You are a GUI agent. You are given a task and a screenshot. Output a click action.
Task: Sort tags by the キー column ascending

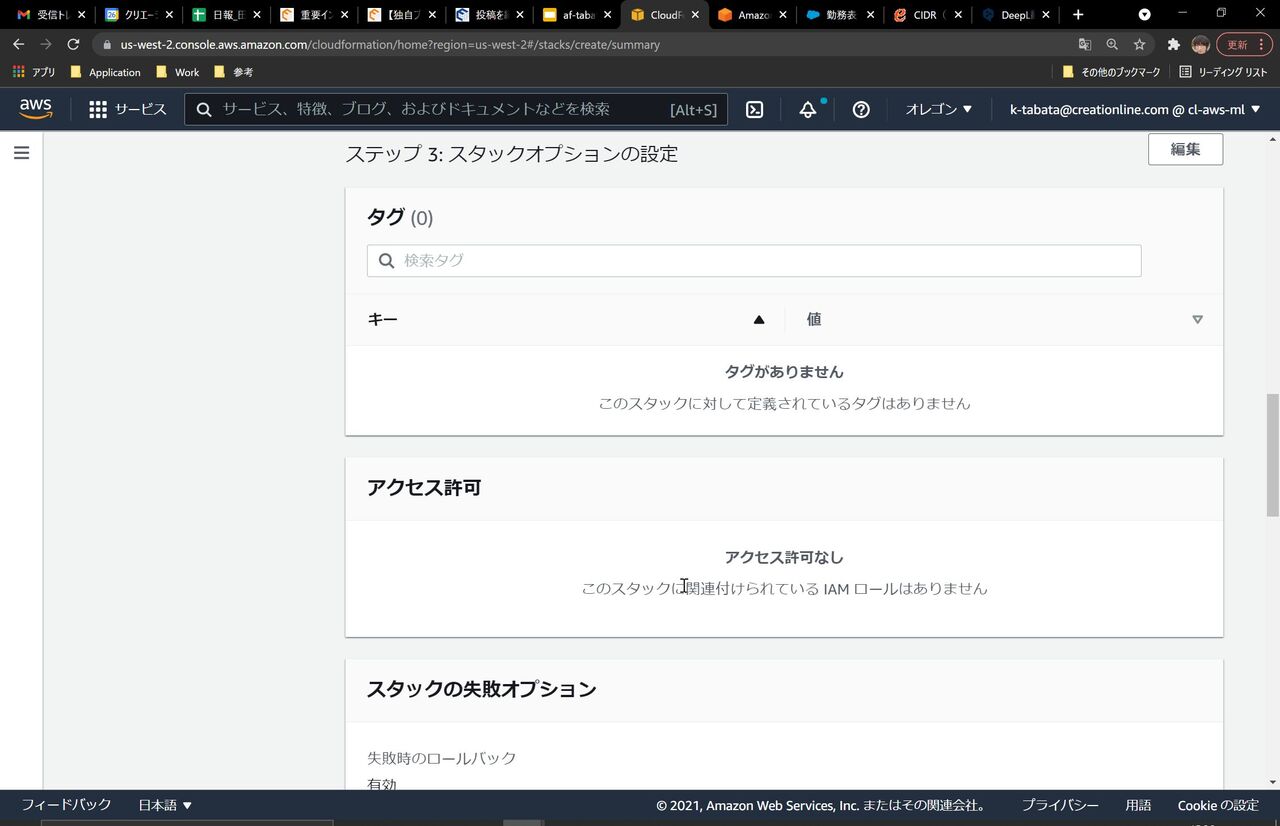(758, 320)
